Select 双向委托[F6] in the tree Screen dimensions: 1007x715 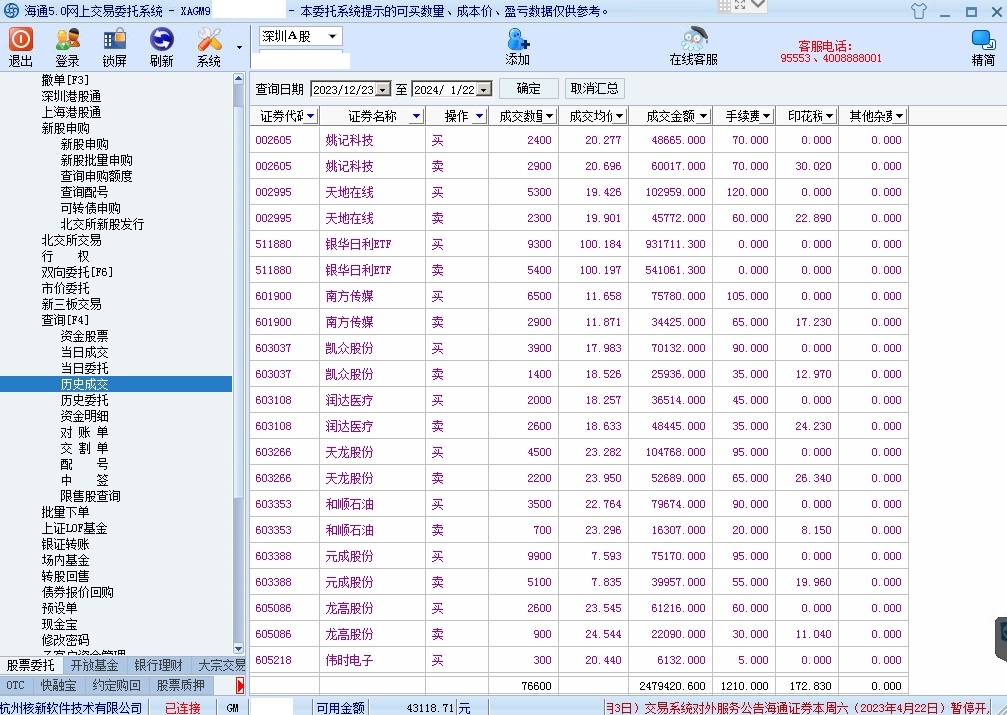point(77,272)
